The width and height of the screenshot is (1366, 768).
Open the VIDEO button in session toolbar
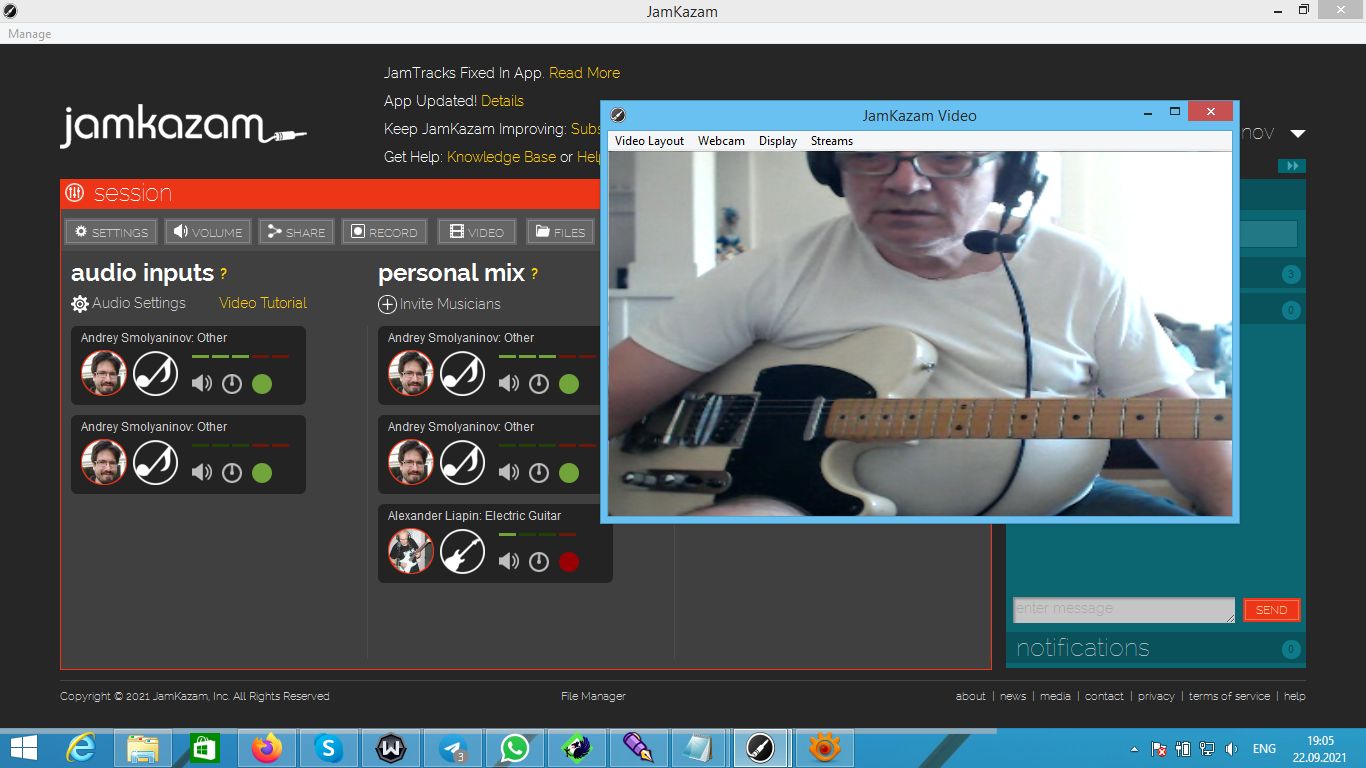476,232
